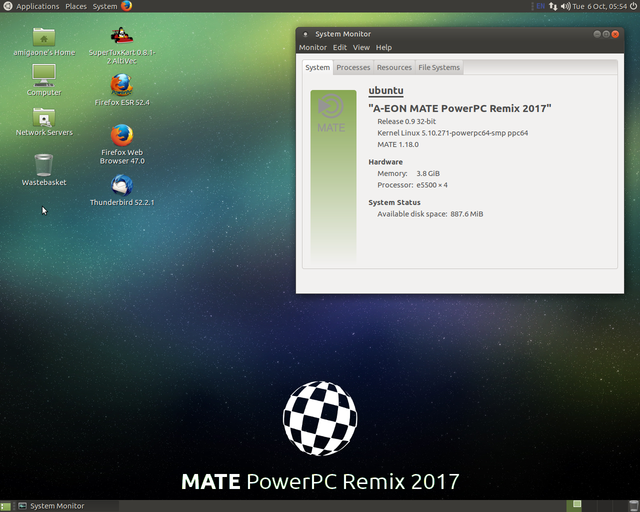This screenshot has height=512, width=640.
Task: Open the volume speaker tray icon
Action: 565,6
